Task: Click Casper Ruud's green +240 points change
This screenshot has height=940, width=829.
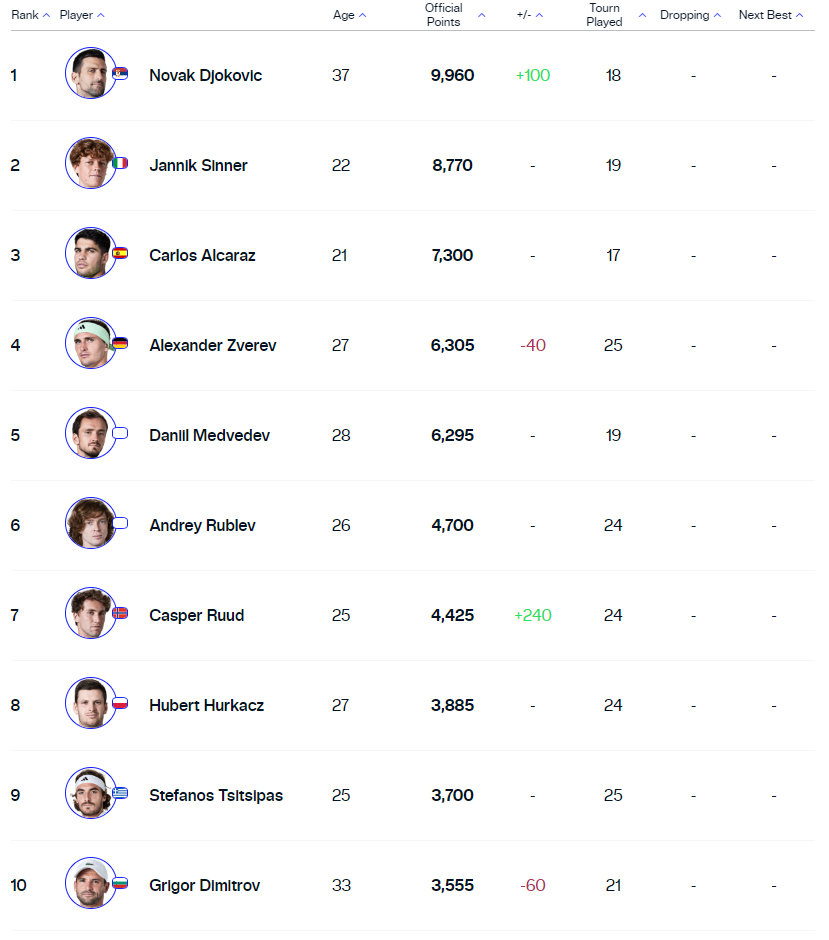Action: [532, 615]
